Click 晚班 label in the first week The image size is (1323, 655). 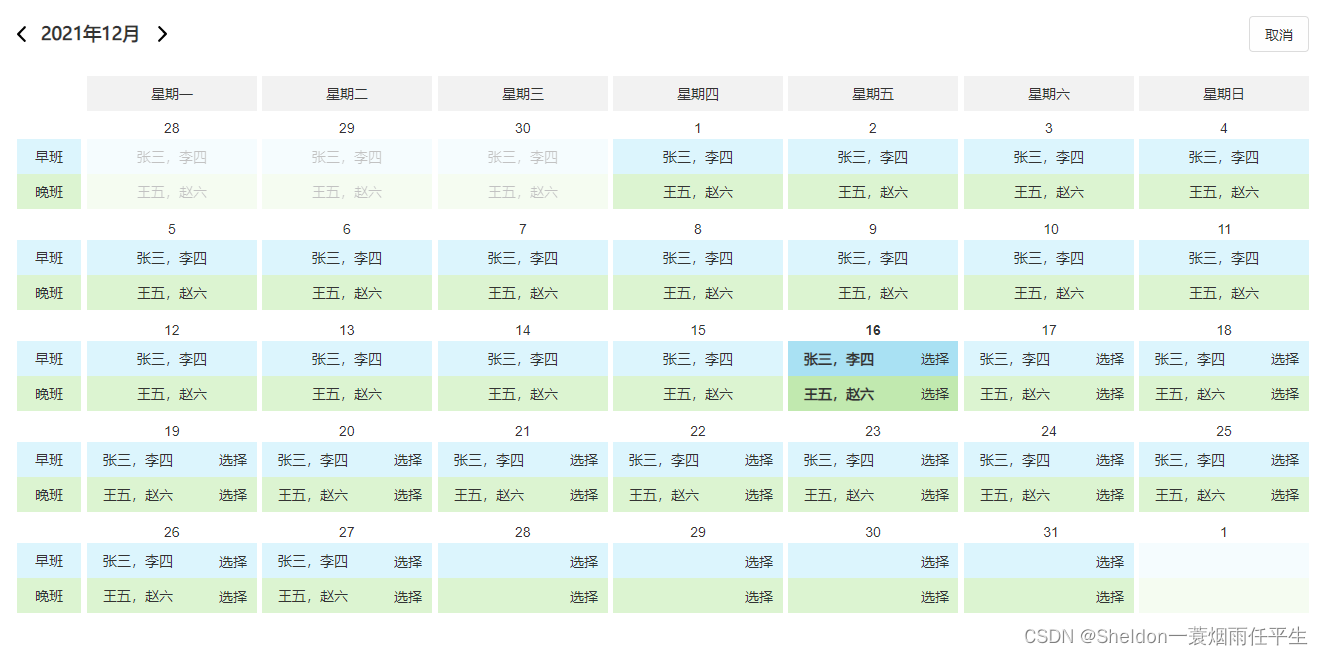[x=49, y=192]
